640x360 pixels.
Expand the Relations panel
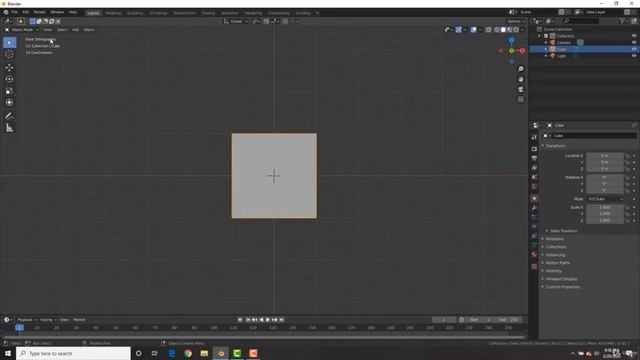pyautogui.click(x=553, y=239)
